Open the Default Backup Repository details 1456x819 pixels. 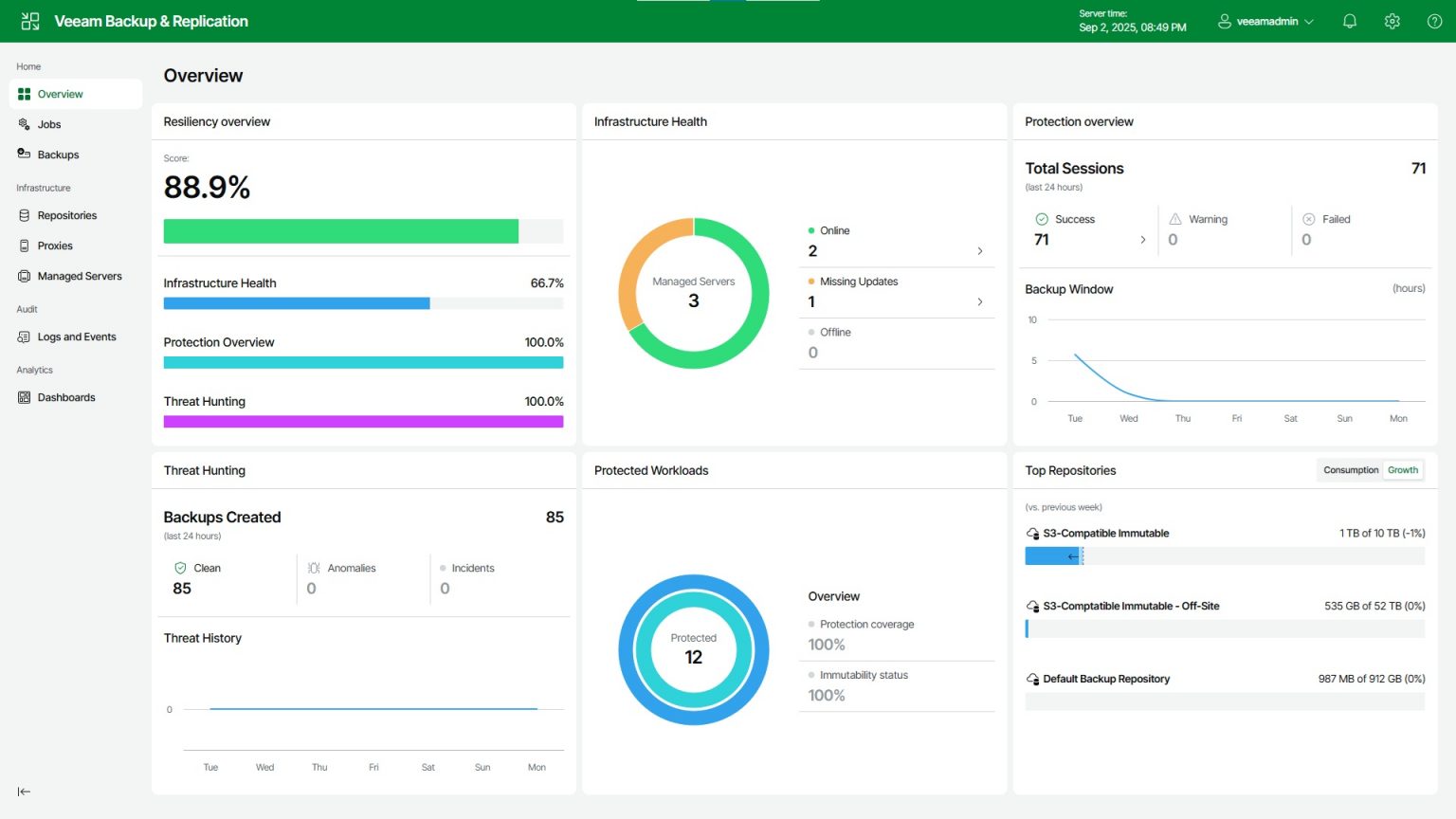[1106, 679]
